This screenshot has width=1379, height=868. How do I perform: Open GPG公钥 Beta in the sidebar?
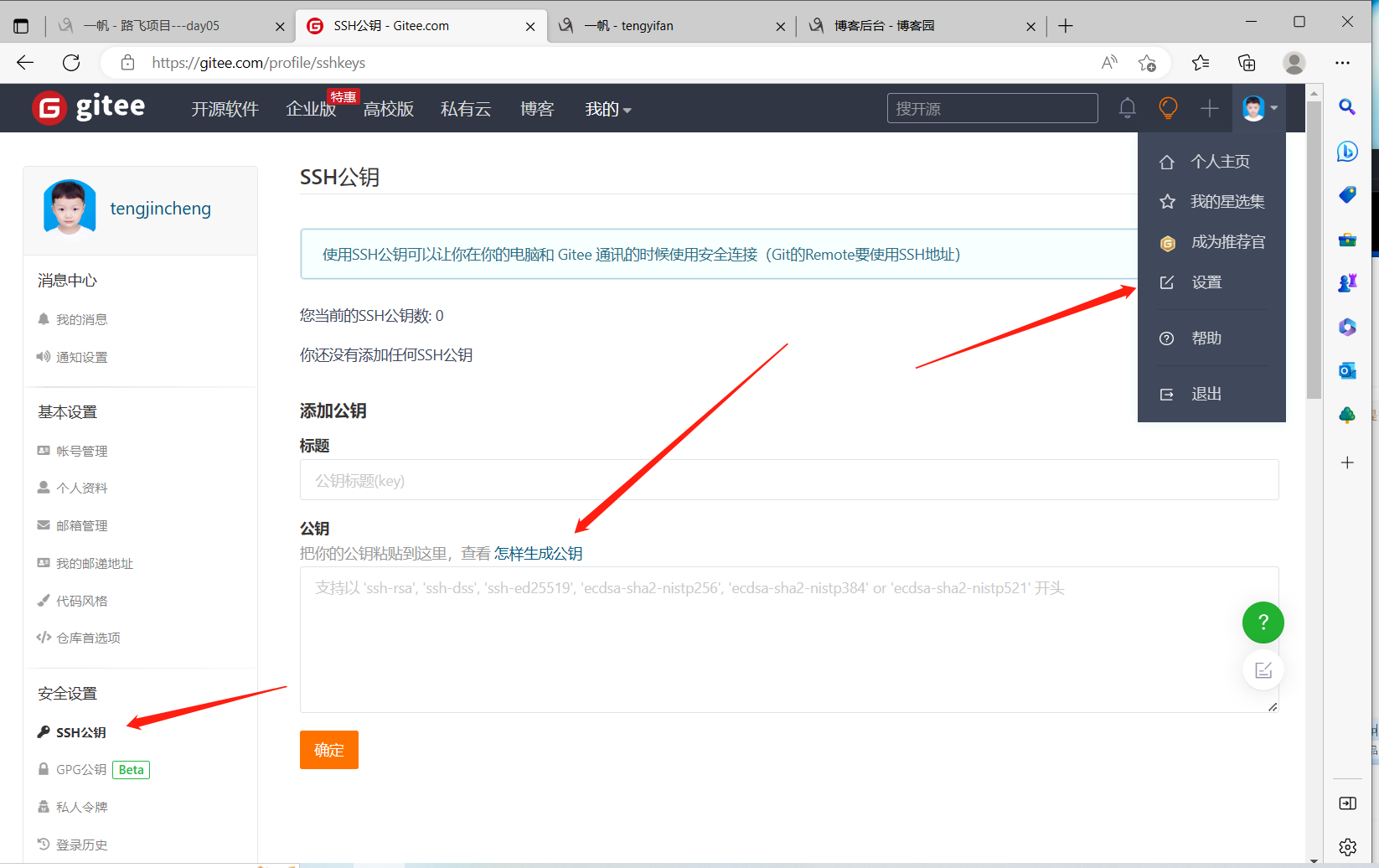tap(93, 769)
